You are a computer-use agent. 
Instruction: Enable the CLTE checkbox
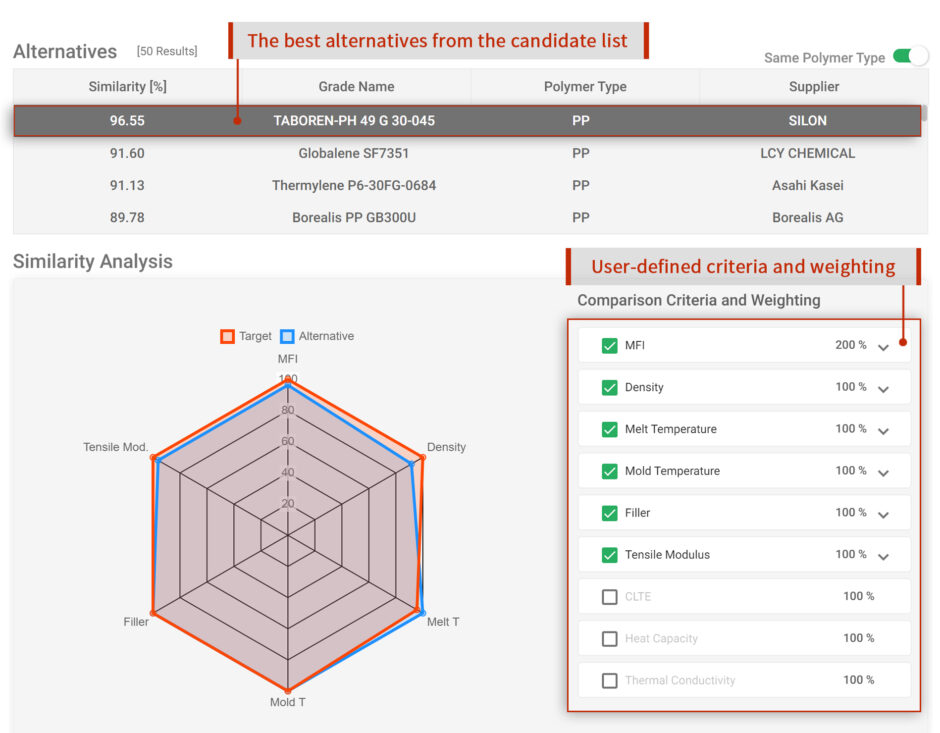point(609,597)
